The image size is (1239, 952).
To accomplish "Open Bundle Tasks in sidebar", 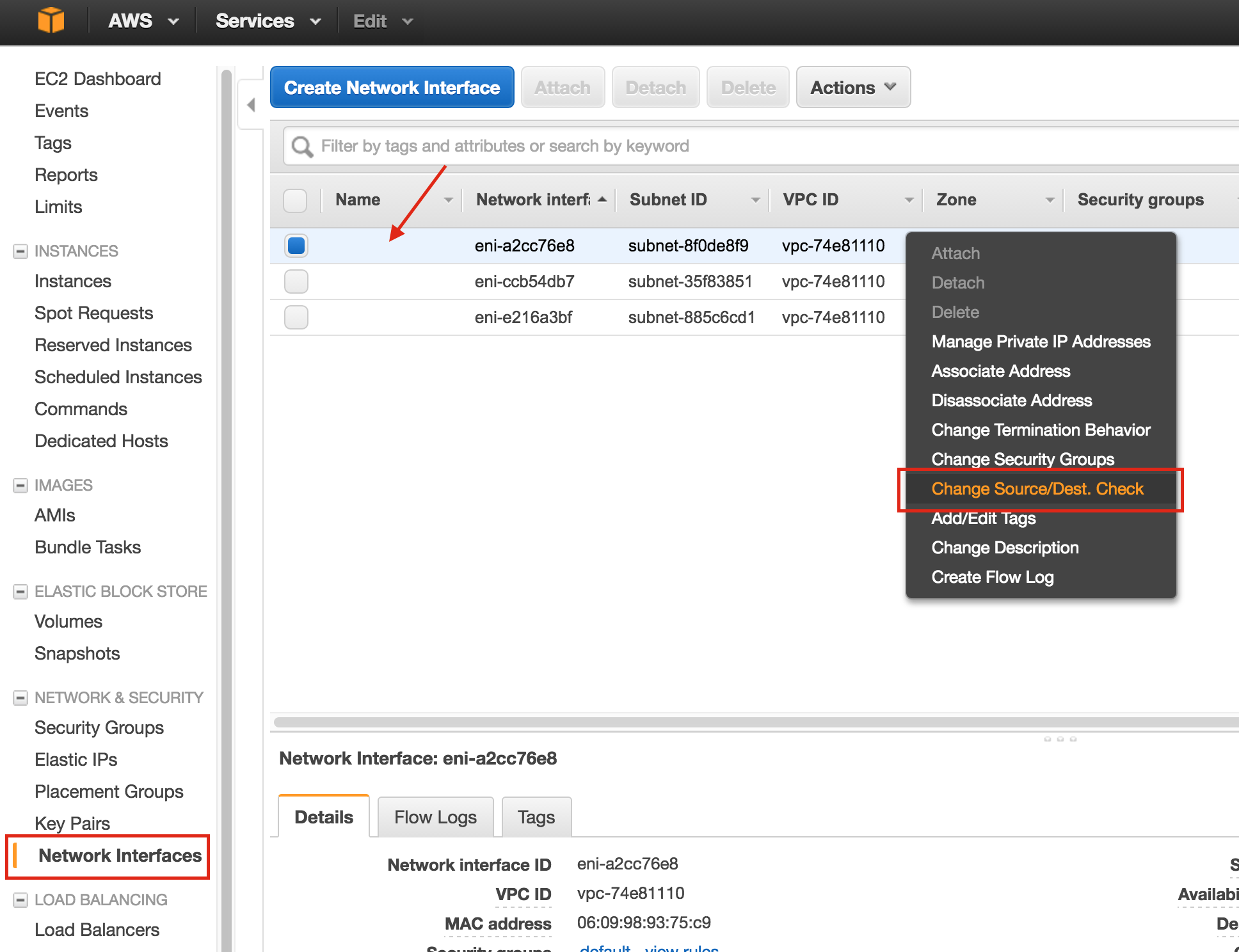I will [x=88, y=547].
